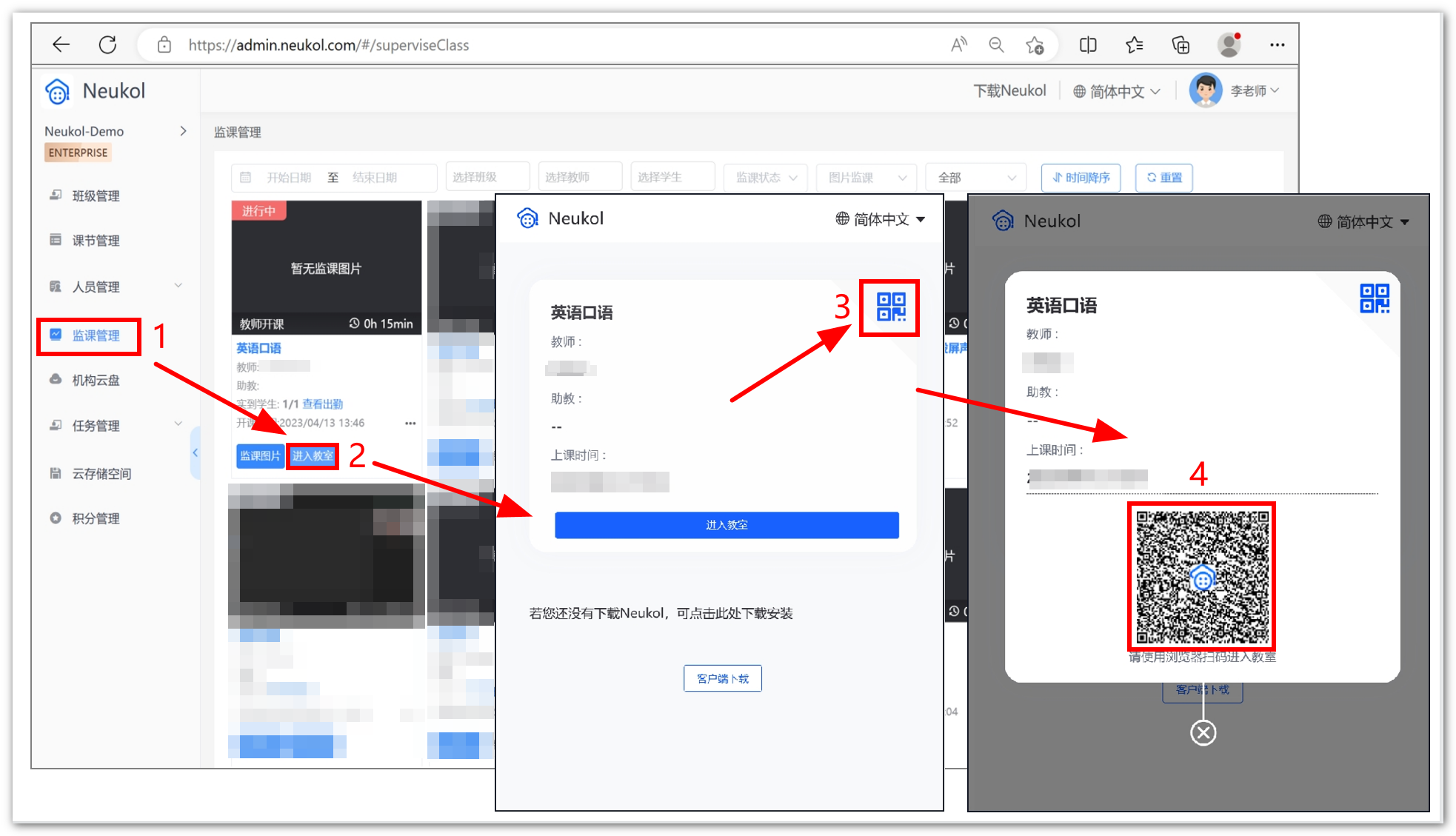
Task: Click the QR code icon in right dialog
Action: (1375, 298)
